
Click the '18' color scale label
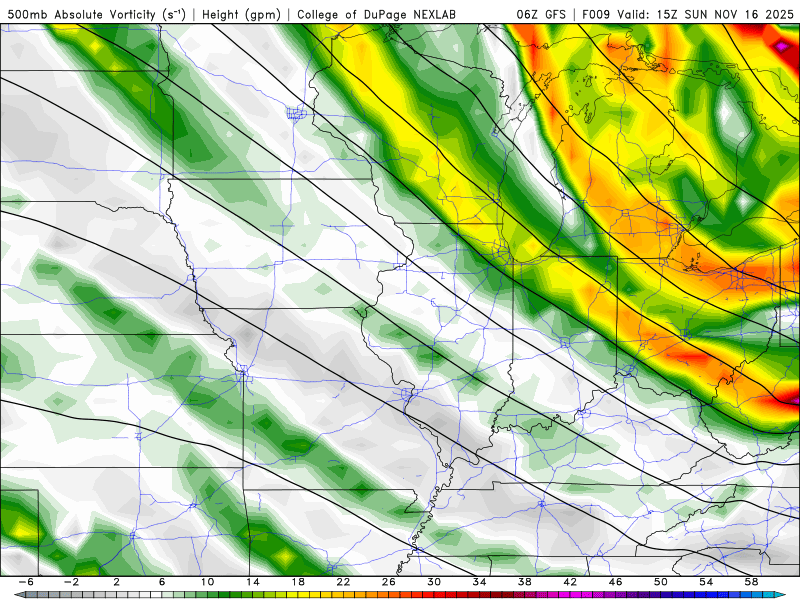[298, 582]
